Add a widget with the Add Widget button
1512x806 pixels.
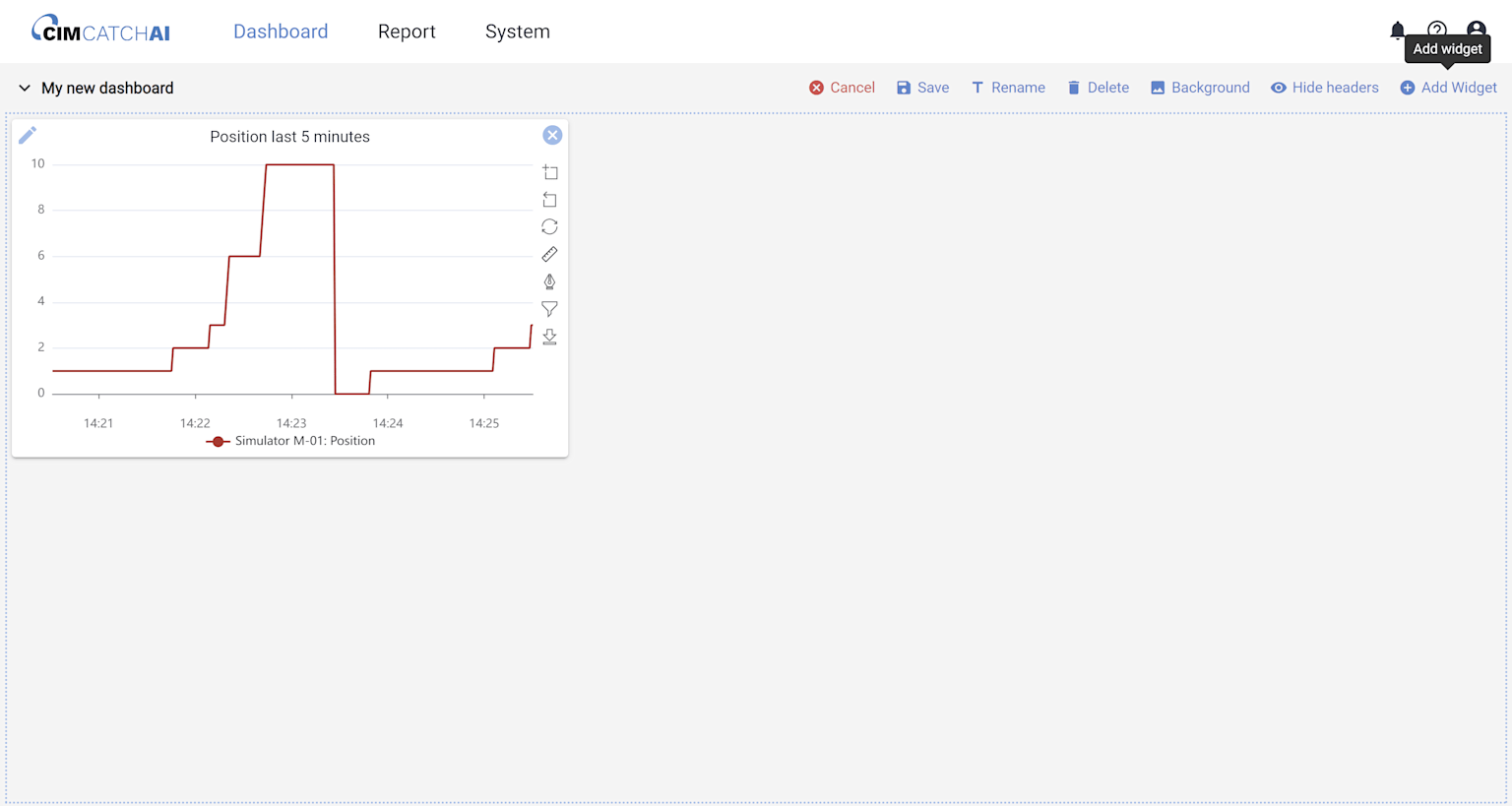(x=1449, y=88)
